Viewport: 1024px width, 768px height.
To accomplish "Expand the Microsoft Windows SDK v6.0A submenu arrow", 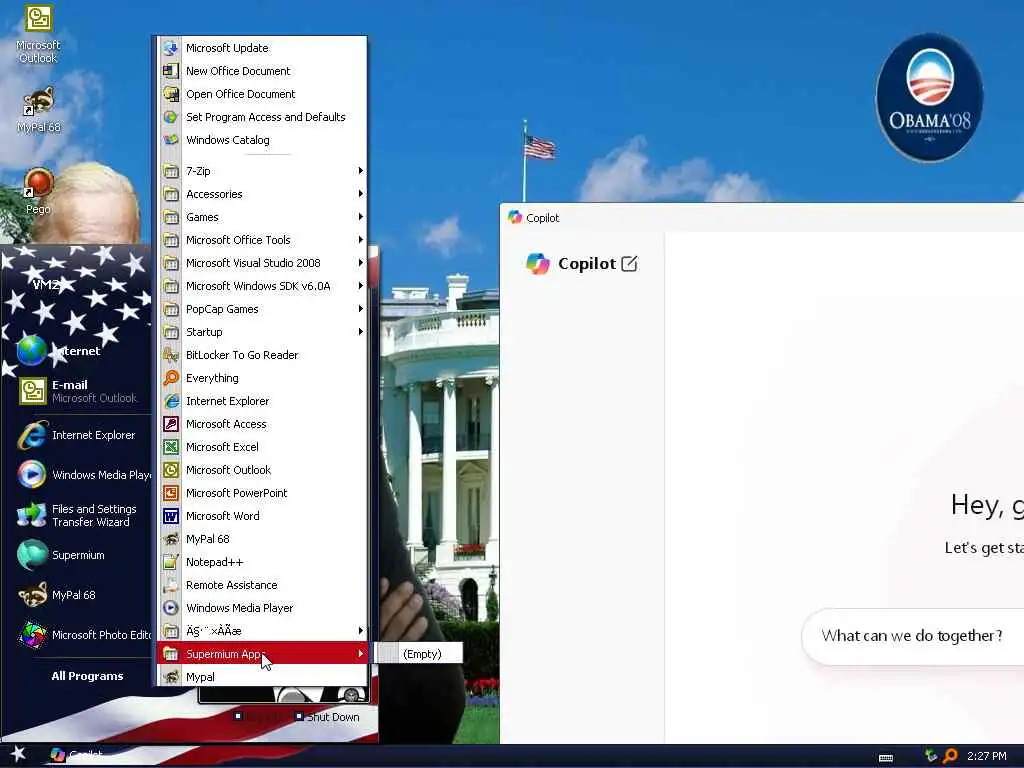I will 360,286.
